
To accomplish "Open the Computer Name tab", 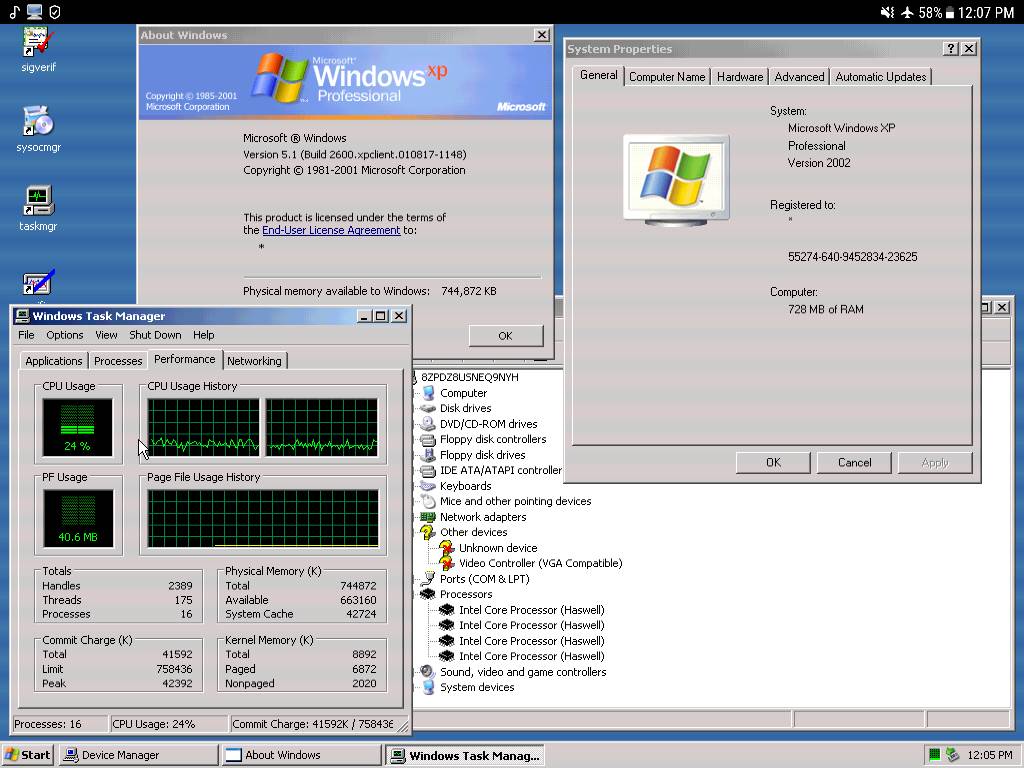I will point(667,77).
